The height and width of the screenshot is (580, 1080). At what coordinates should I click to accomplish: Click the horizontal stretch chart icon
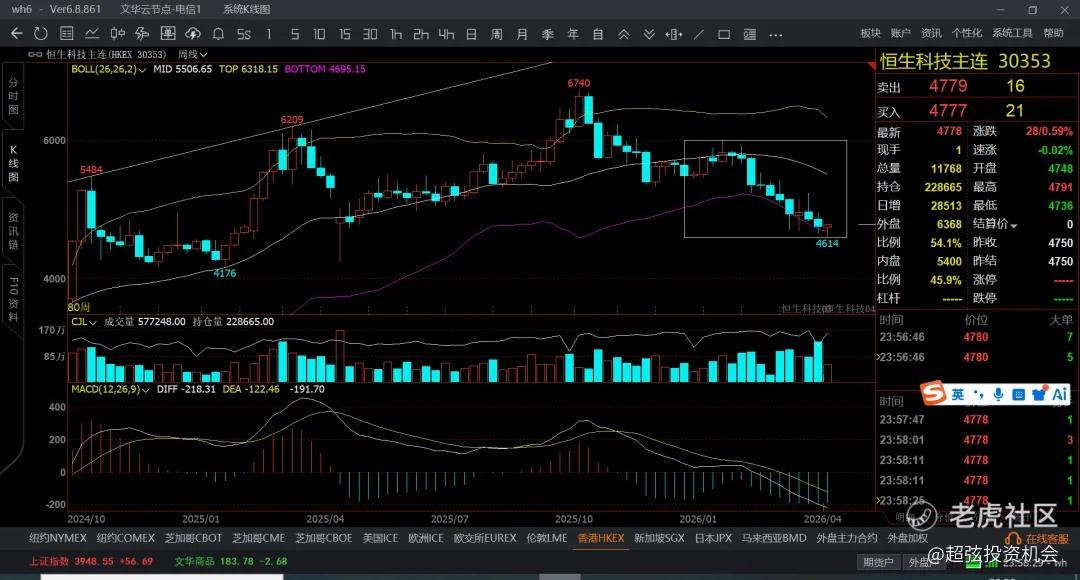(674, 34)
